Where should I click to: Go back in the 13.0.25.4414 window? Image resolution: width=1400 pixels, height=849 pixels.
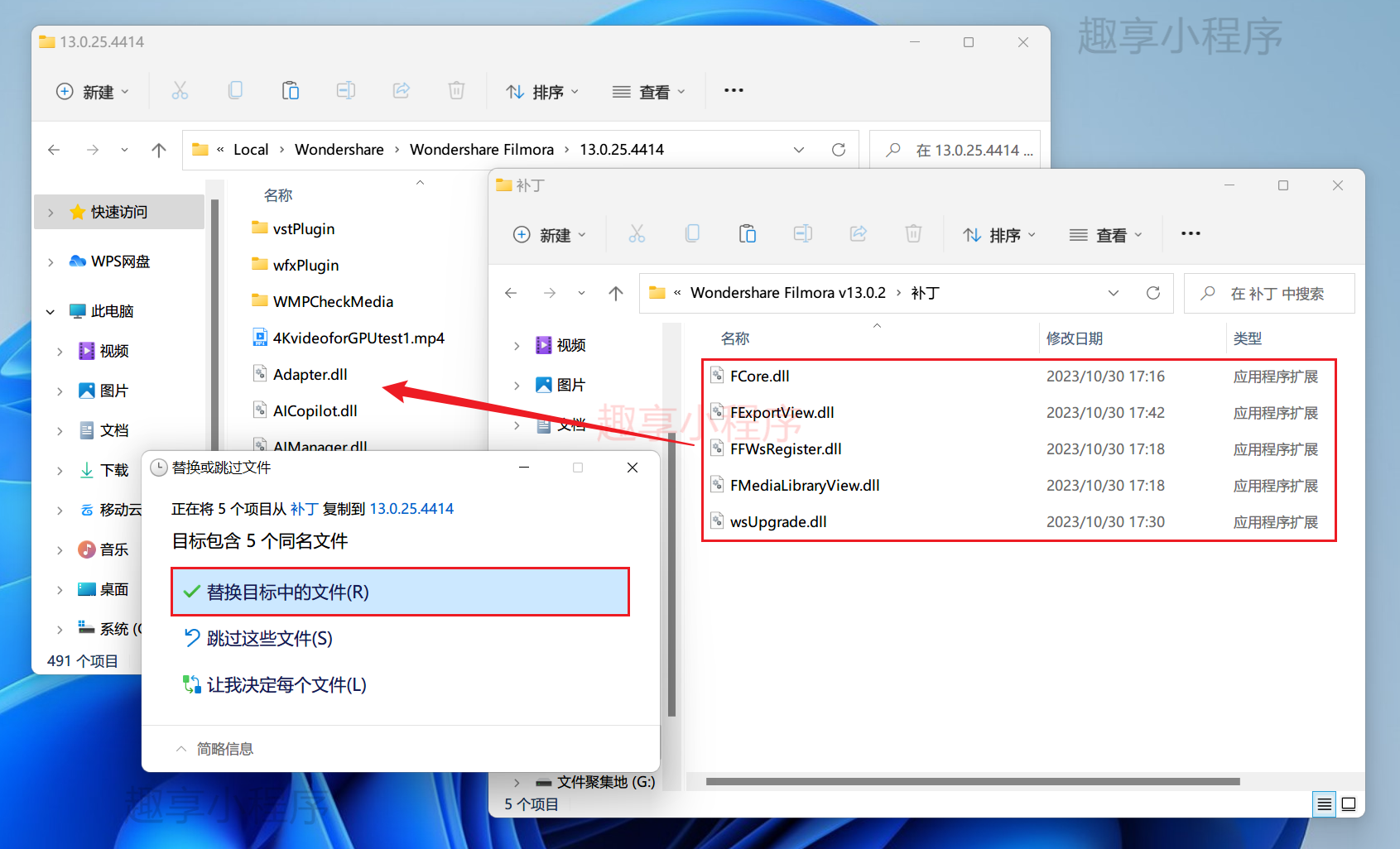(54, 150)
